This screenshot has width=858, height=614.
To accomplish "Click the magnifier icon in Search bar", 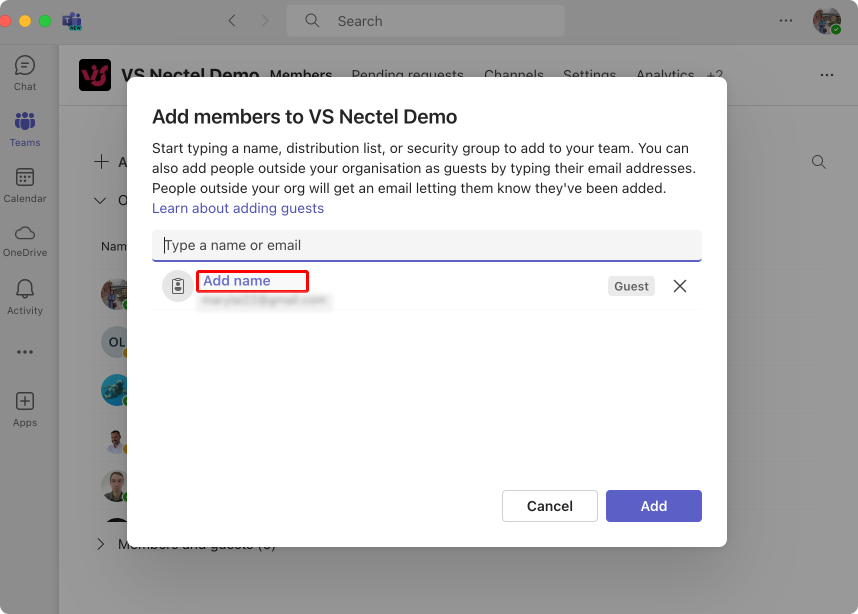I will pos(312,21).
